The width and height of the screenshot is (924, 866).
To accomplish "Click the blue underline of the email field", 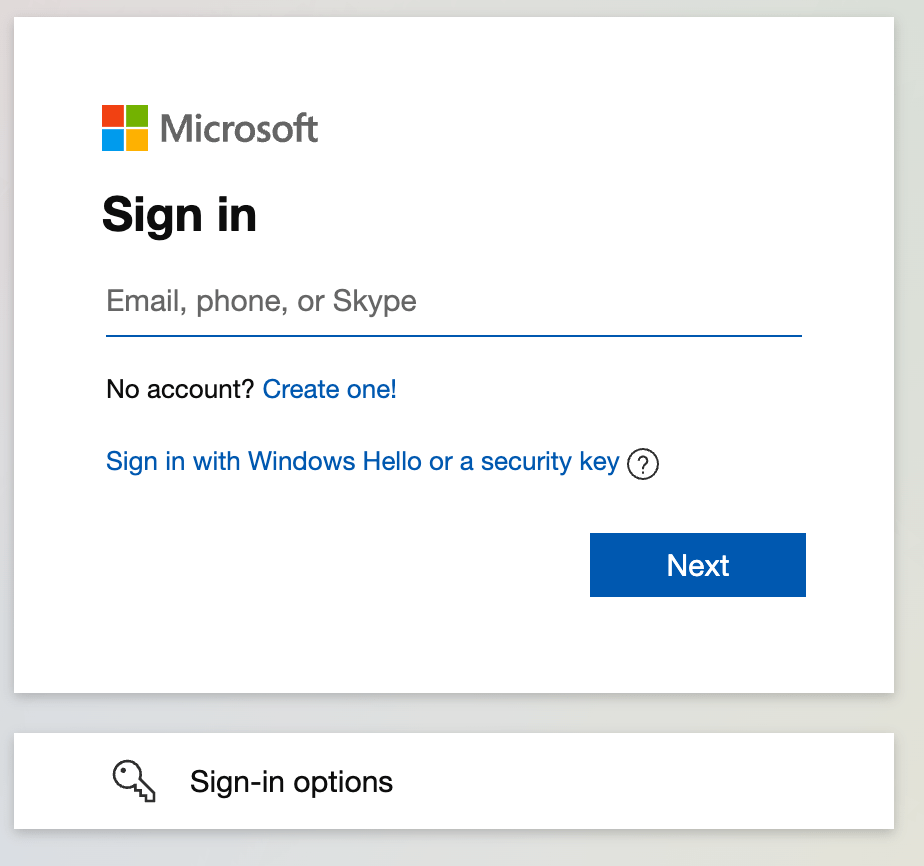I will pyautogui.click(x=454, y=336).
